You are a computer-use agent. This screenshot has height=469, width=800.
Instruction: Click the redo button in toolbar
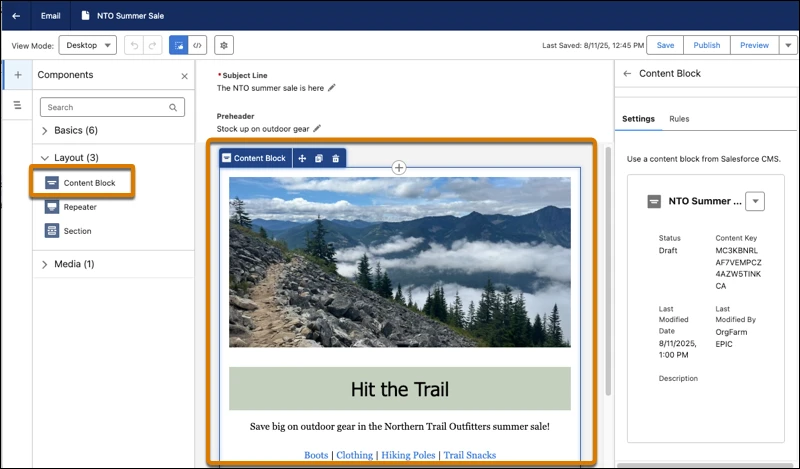[152, 45]
